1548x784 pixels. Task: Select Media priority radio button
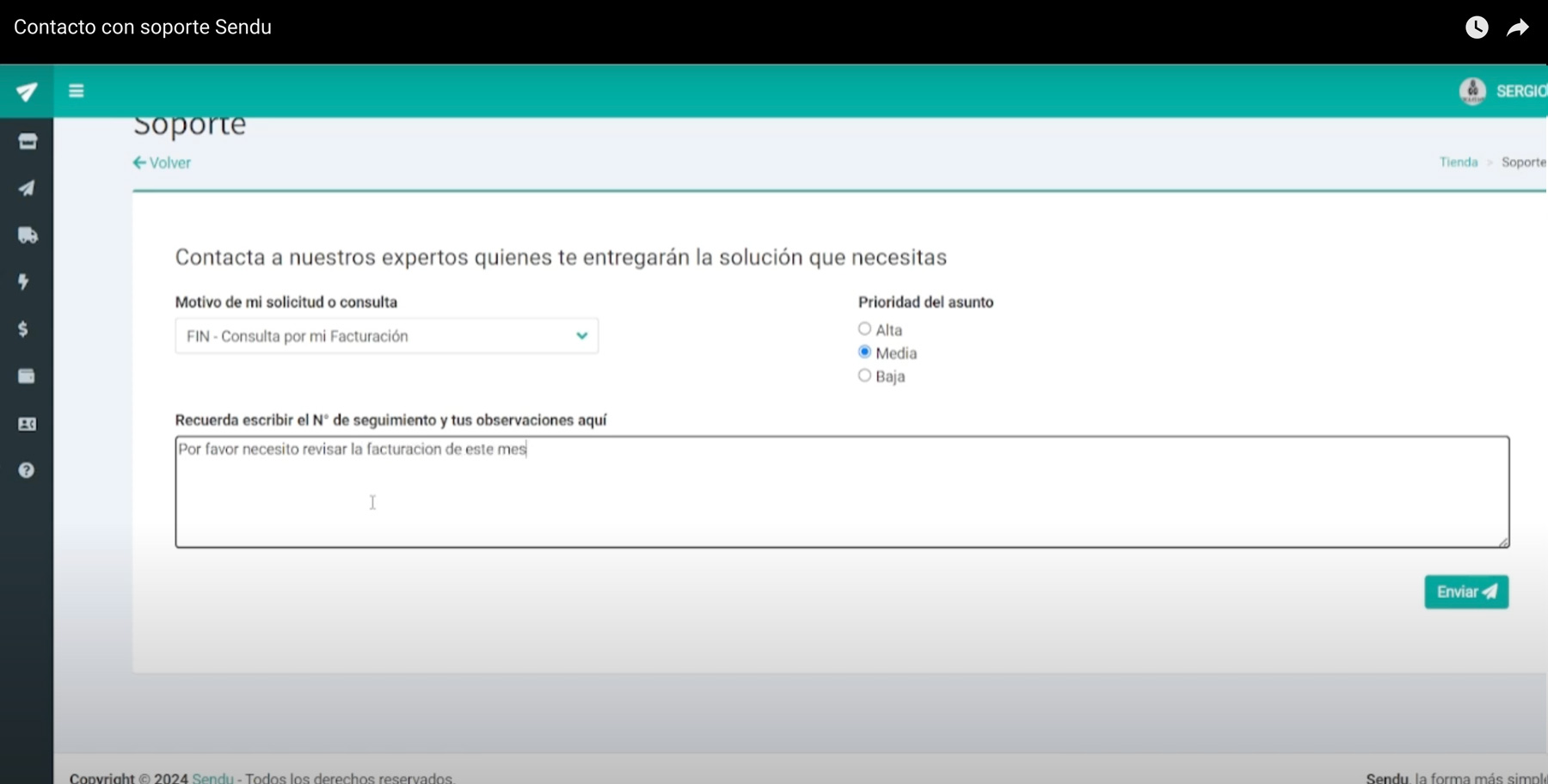tap(864, 352)
